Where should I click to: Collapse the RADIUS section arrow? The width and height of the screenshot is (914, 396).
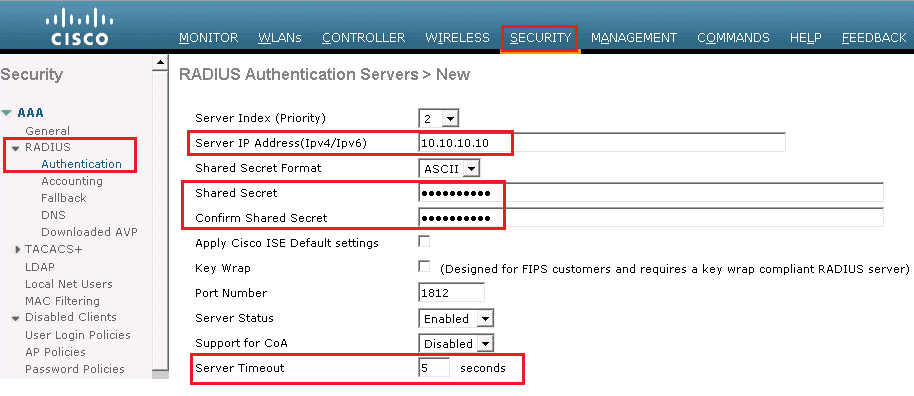[16, 148]
